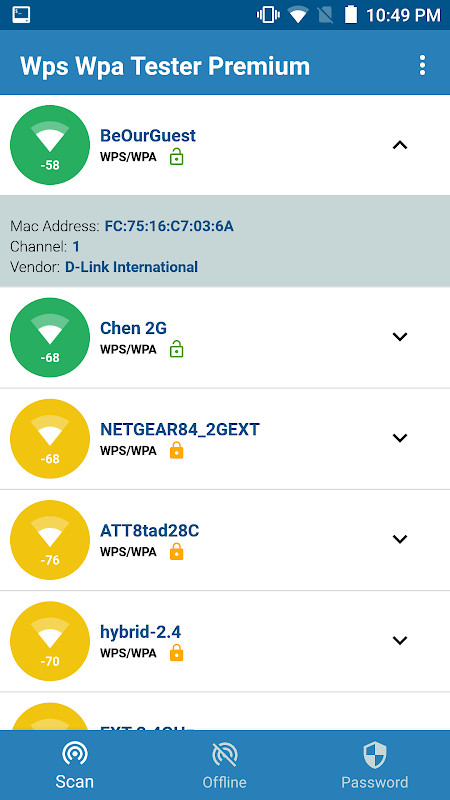Viewport: 450px width, 800px height.
Task: Expand the NETGEAR84_2GEXT network details
Action: pyautogui.click(x=399, y=437)
